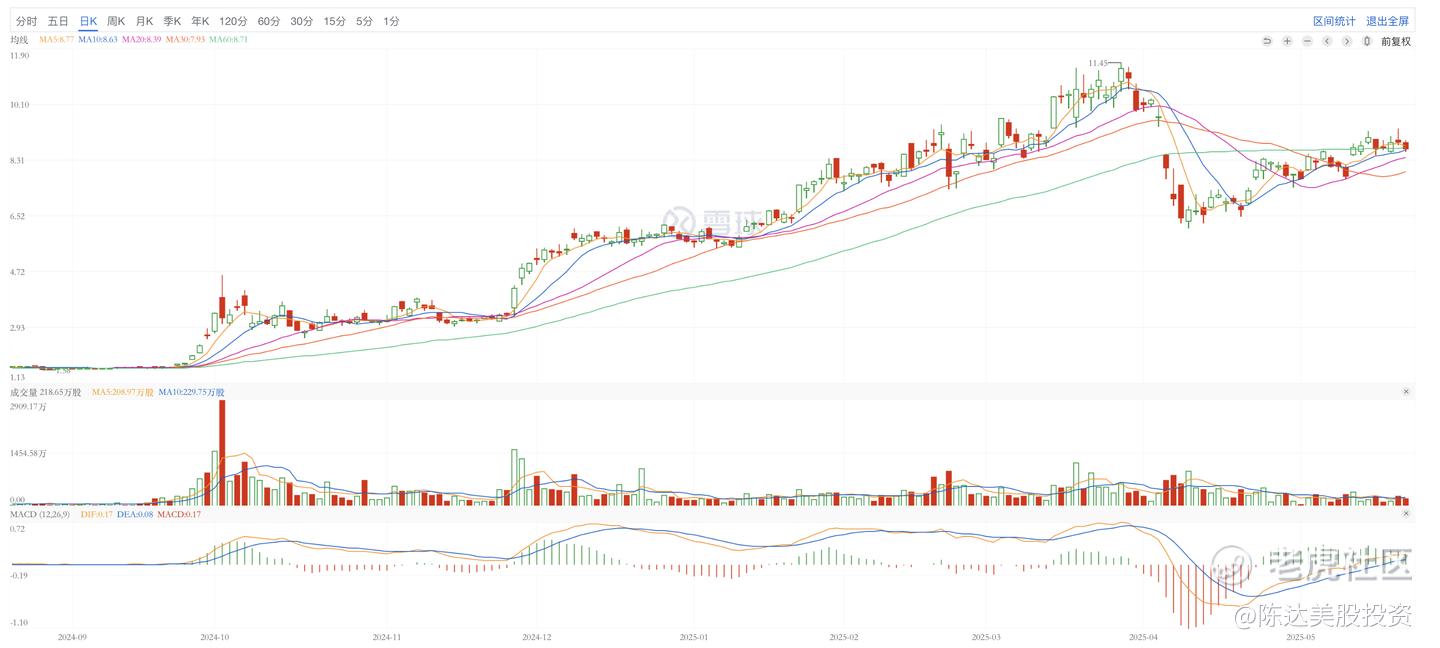Viewport: 1440px width, 648px height.
Task: Click the tallest red volume bar in October 2024
Action: pyautogui.click(x=222, y=452)
